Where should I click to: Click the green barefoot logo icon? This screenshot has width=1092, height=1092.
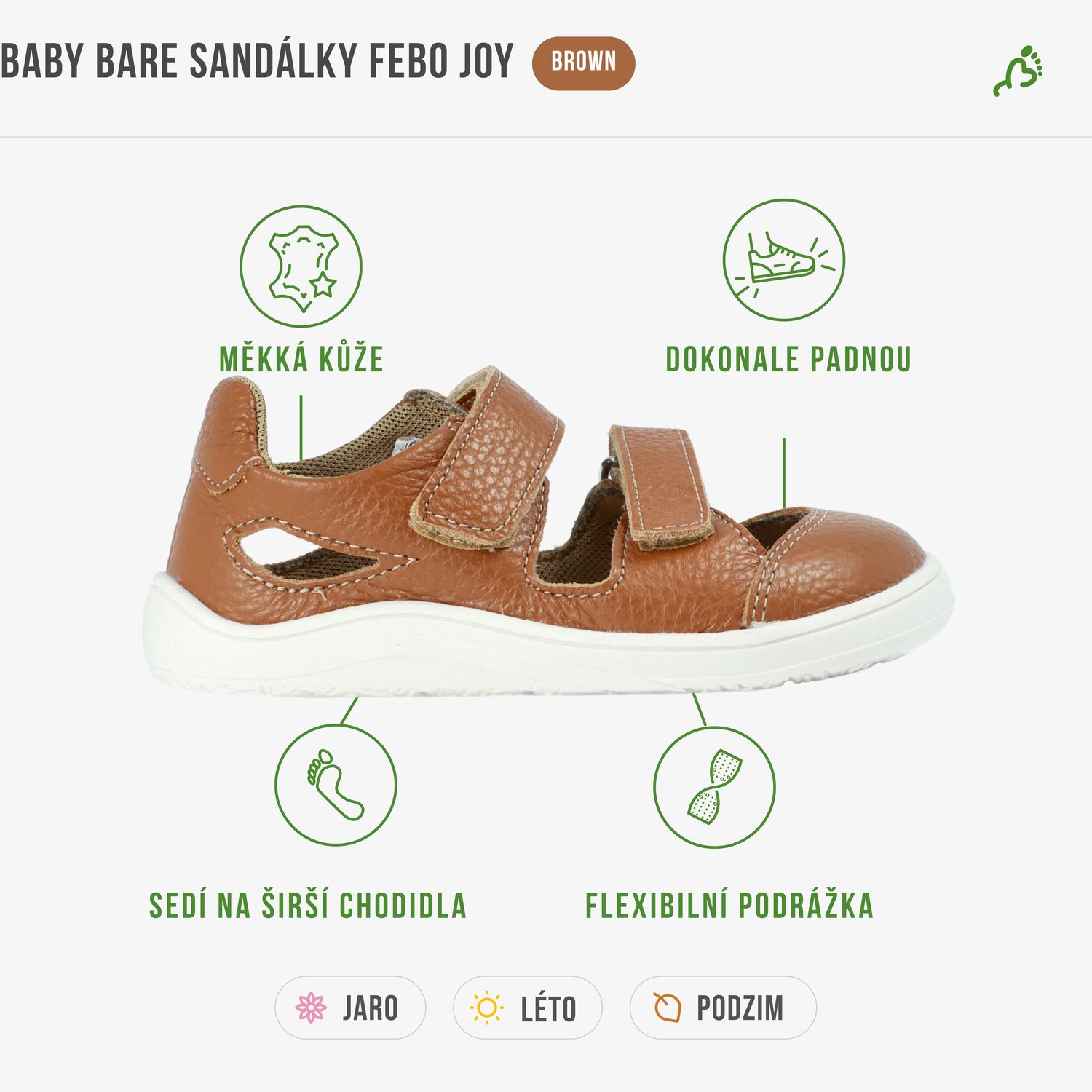point(1018,70)
